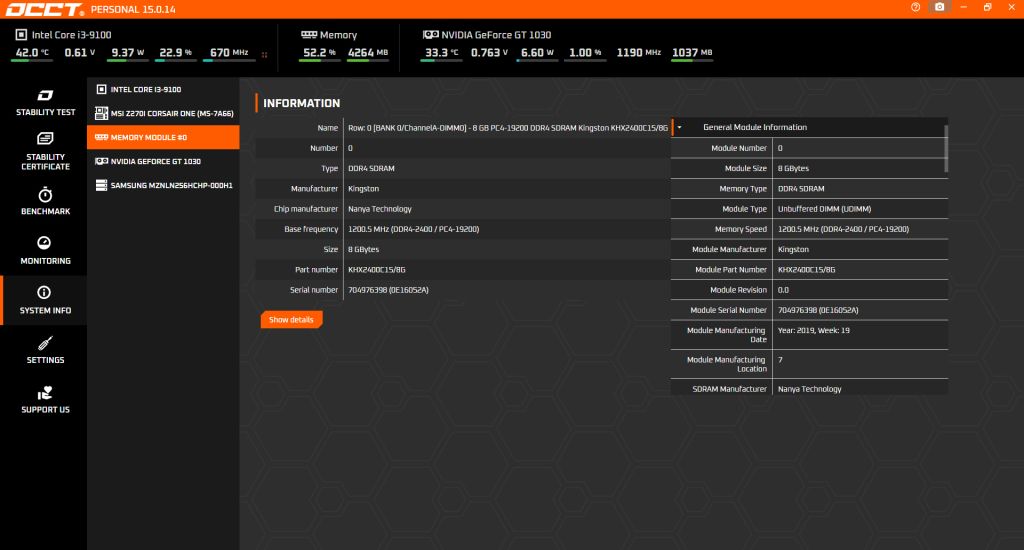1024x550 pixels.
Task: Click the details panel vertical scrollbar
Action: pyautogui.click(x=946, y=148)
